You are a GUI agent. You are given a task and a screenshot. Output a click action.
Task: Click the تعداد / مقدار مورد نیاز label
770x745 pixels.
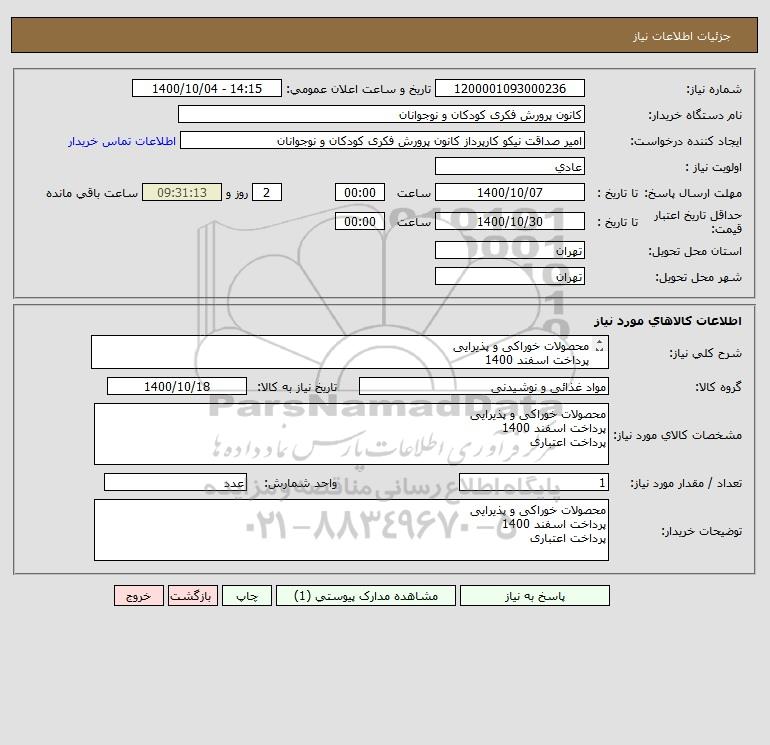point(686,483)
